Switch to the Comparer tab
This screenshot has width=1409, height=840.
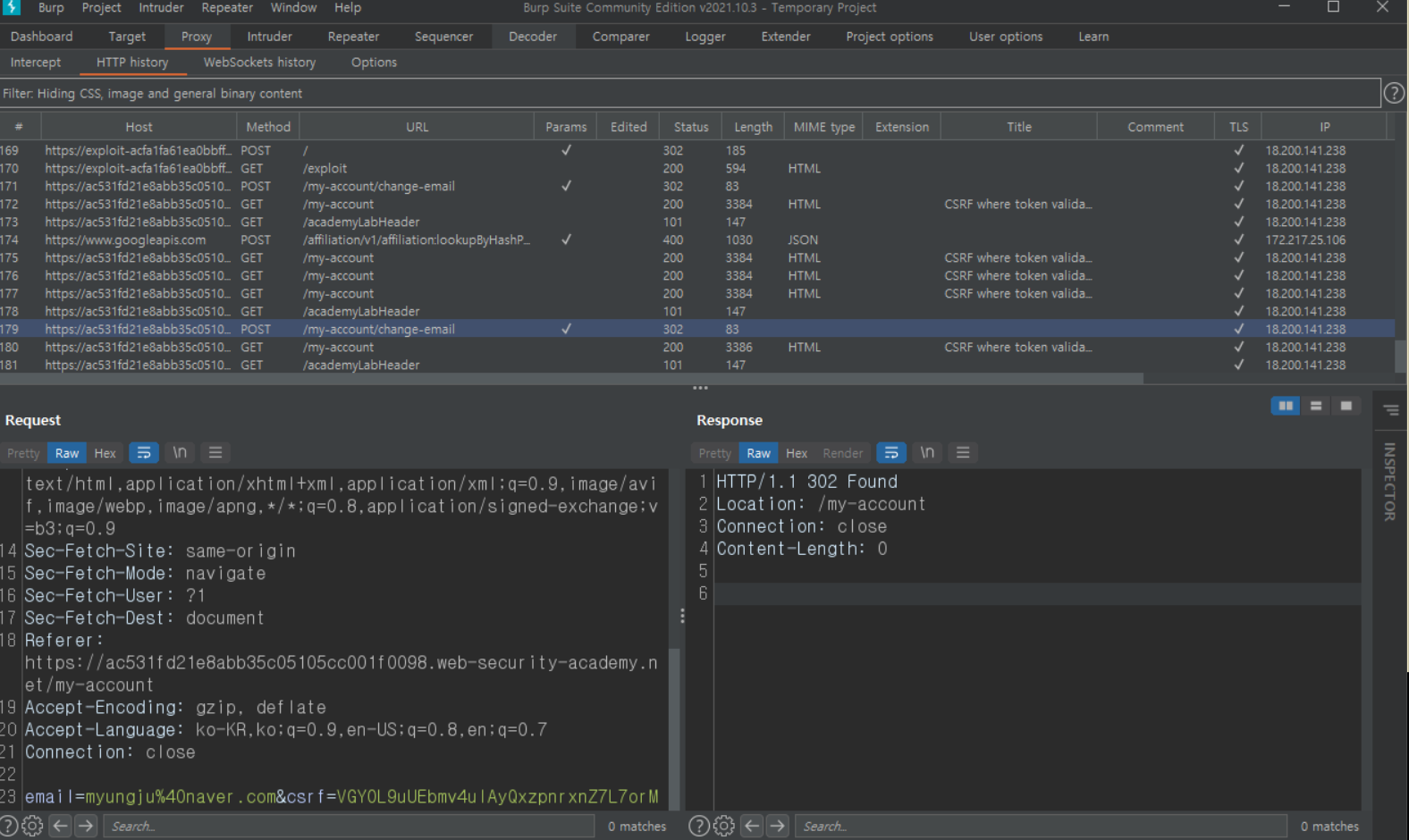[621, 37]
